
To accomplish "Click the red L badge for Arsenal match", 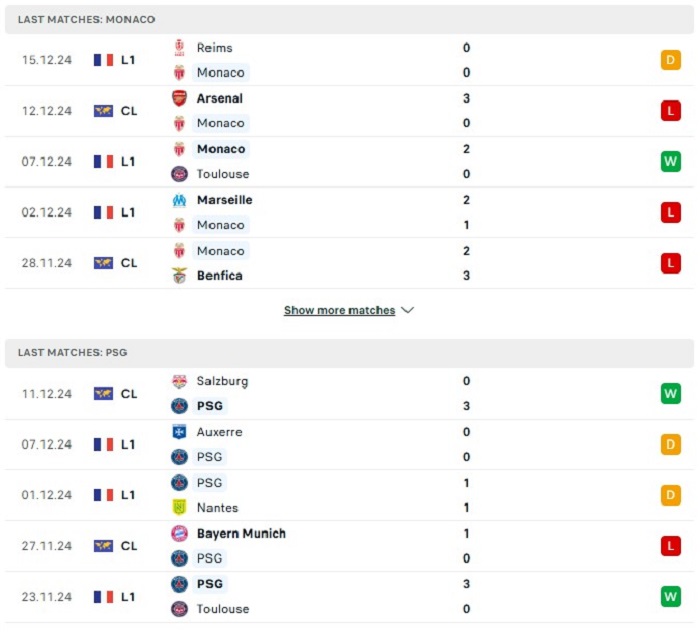I will coord(671,111).
